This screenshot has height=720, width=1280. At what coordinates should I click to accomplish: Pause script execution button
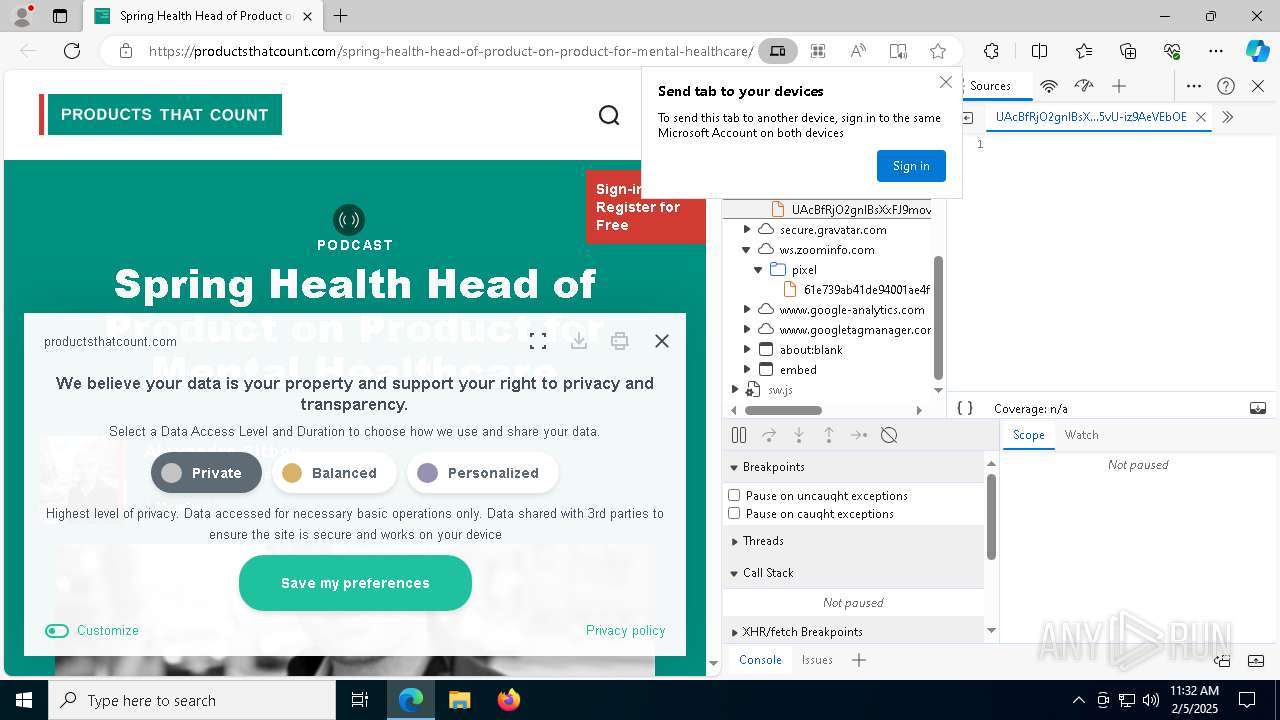click(739, 435)
